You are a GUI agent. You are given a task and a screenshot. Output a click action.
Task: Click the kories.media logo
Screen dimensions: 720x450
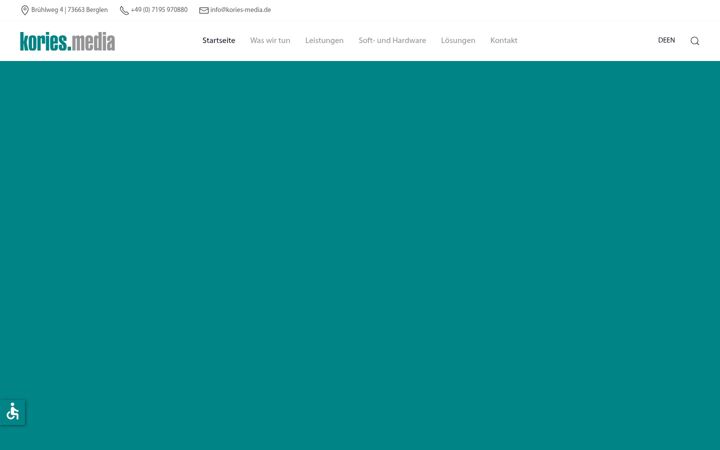(x=68, y=41)
